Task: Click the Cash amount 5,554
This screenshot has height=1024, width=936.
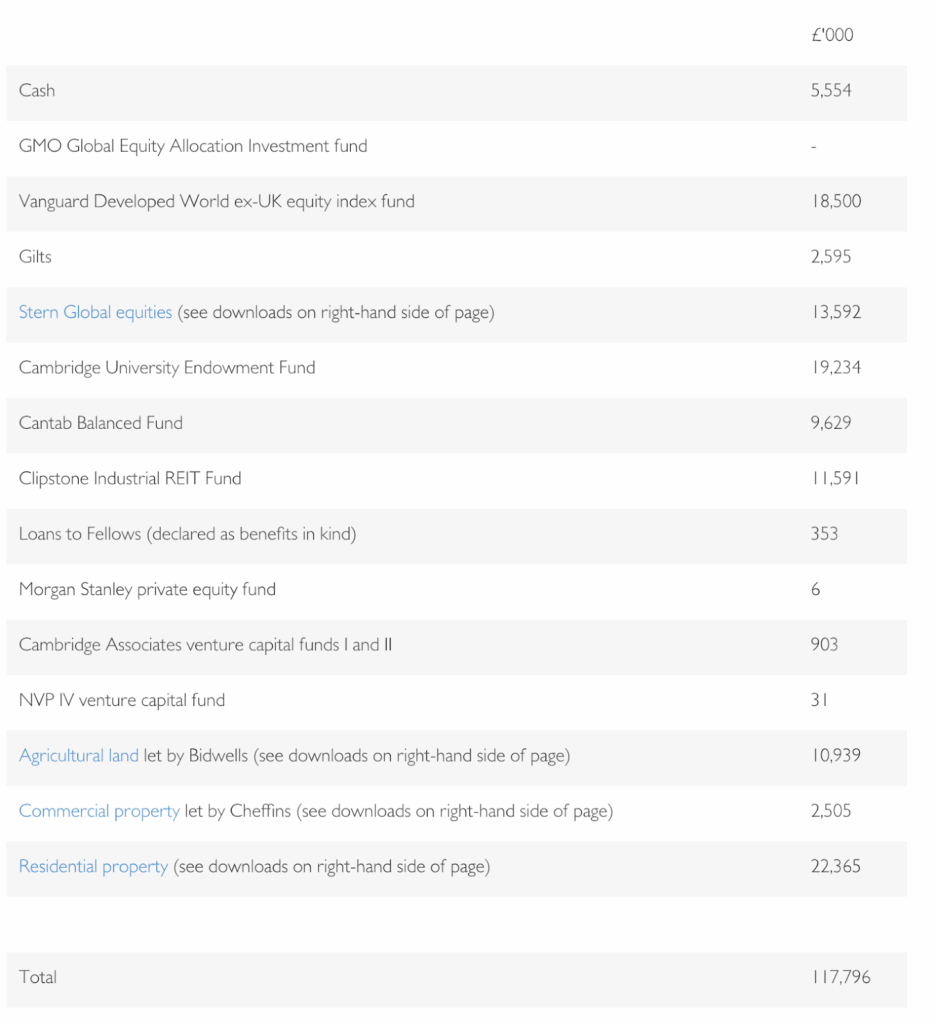Action: coord(831,90)
